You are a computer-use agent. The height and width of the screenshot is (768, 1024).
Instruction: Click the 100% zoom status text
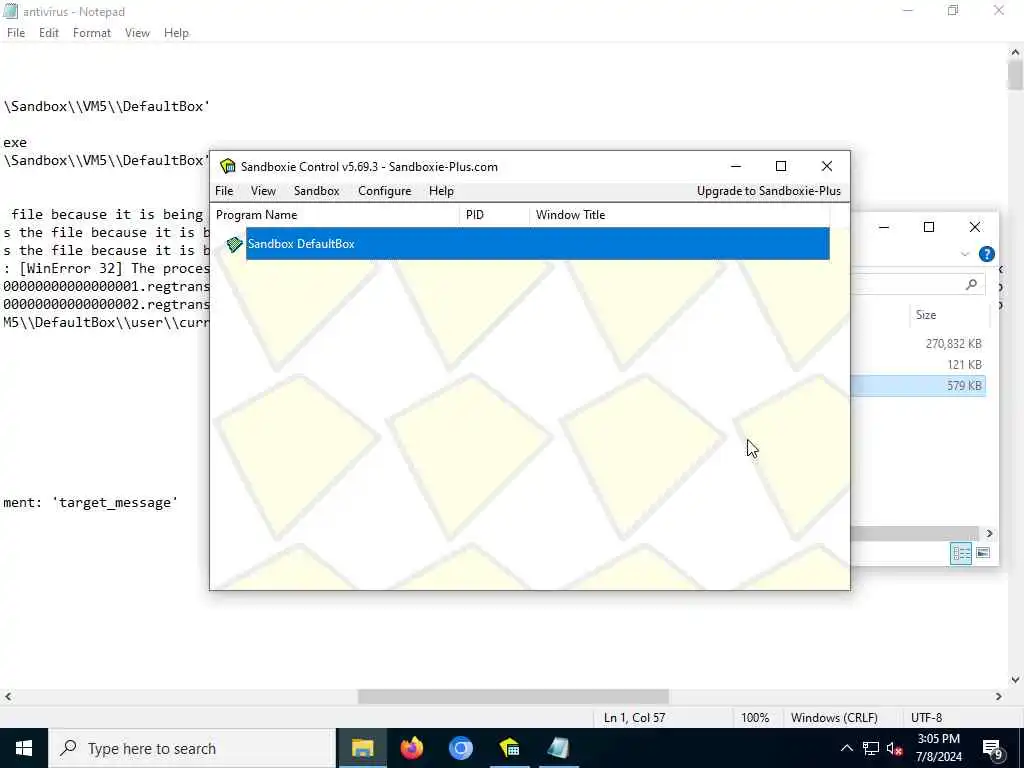pyautogui.click(x=755, y=718)
